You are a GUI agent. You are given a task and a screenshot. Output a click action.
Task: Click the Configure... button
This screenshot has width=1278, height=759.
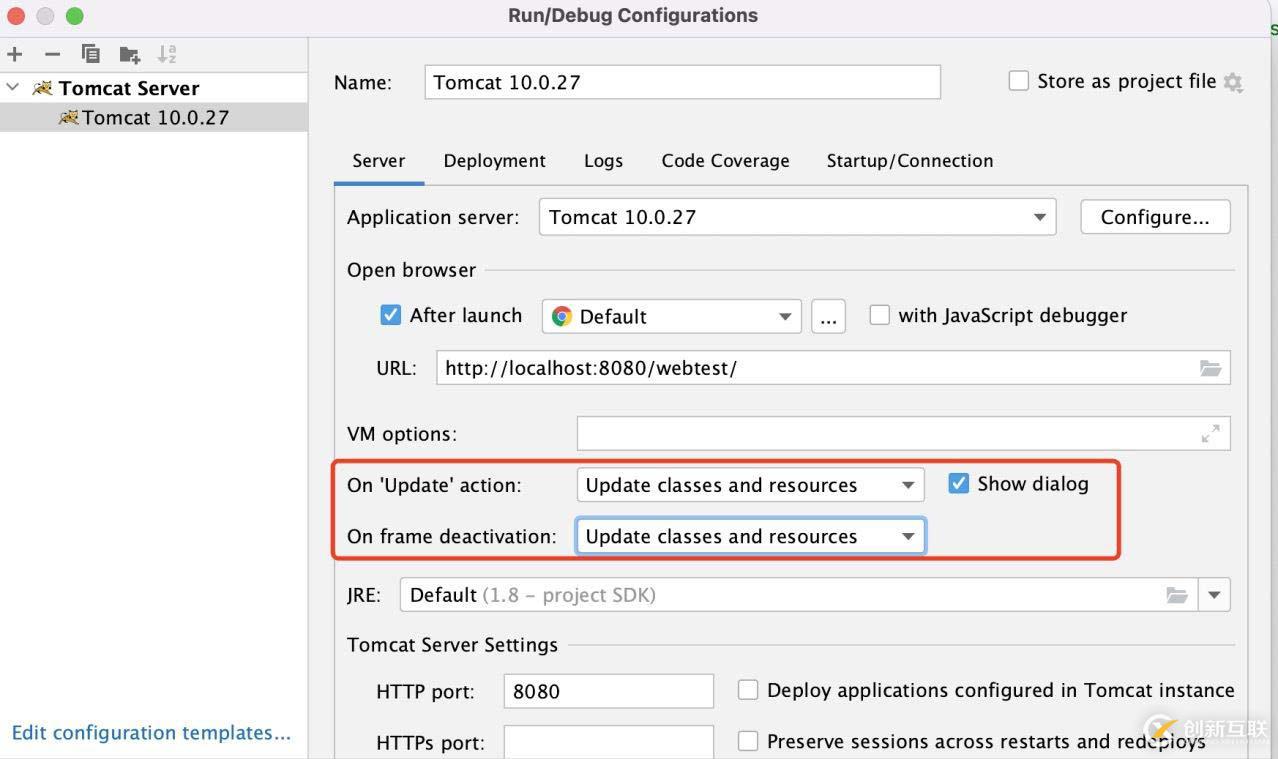tap(1155, 217)
